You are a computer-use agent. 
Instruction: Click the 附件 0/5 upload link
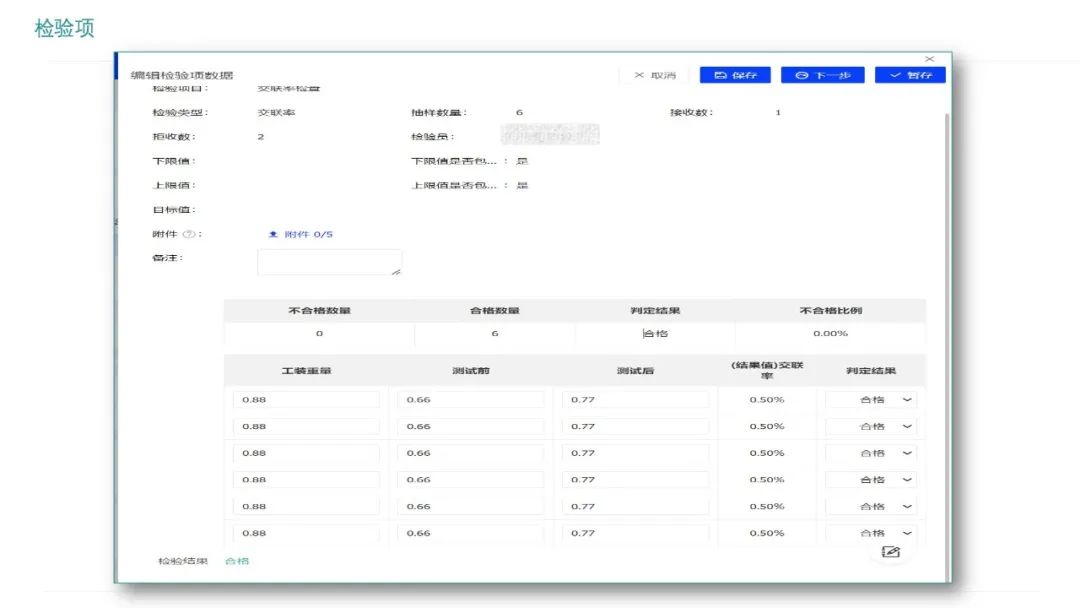pyautogui.click(x=300, y=234)
